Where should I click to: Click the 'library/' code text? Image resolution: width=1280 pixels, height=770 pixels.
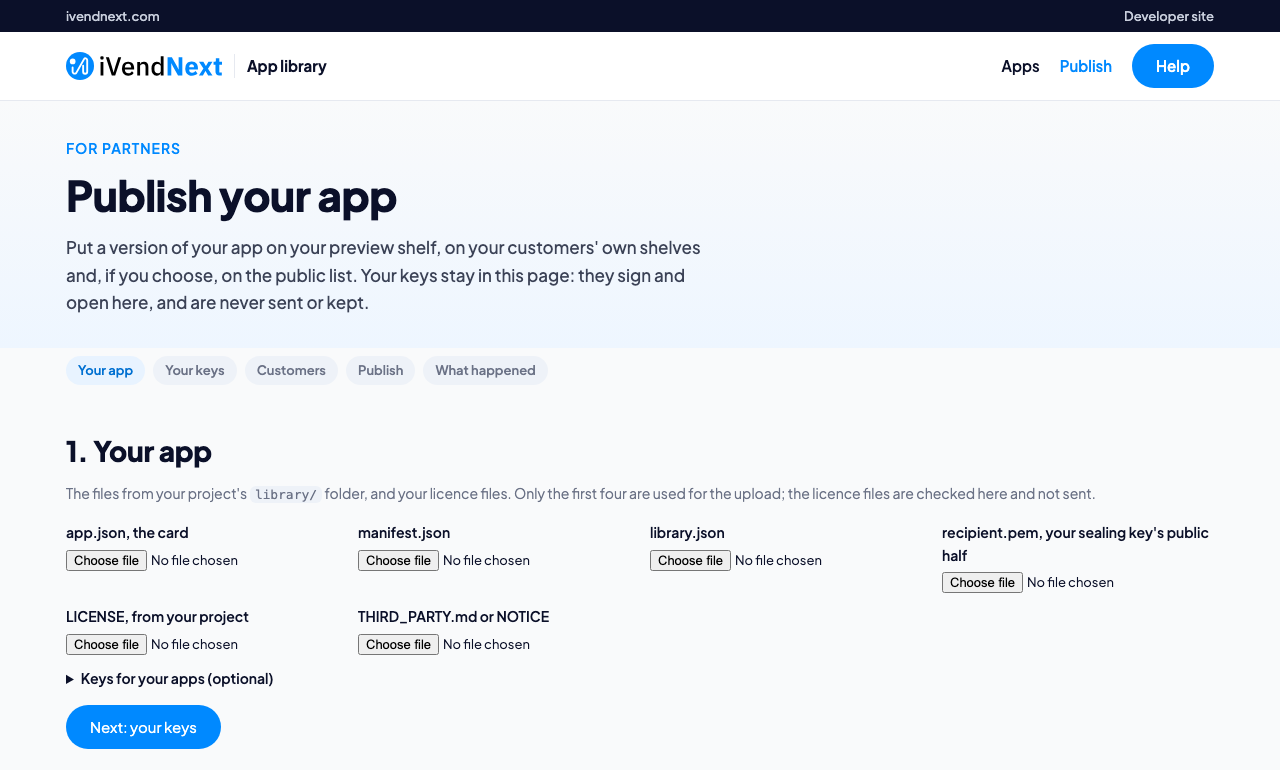click(x=286, y=494)
